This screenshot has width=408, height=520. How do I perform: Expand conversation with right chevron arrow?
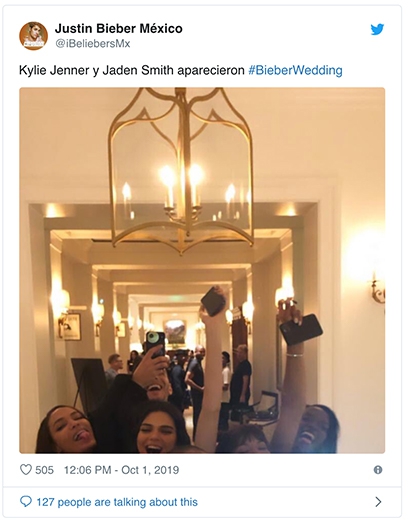coord(378,502)
